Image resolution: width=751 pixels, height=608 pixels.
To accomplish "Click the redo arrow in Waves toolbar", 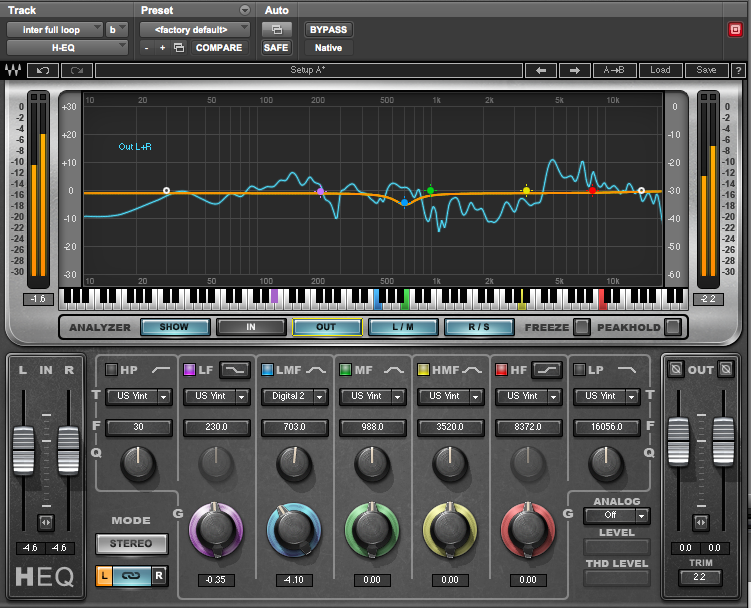I will pyautogui.click(x=76, y=71).
